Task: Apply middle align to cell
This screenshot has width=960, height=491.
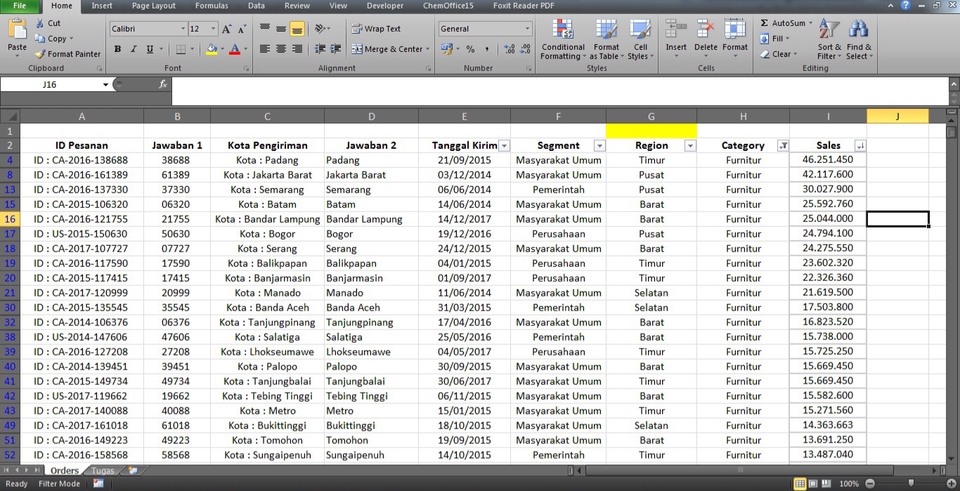Action: (x=281, y=29)
